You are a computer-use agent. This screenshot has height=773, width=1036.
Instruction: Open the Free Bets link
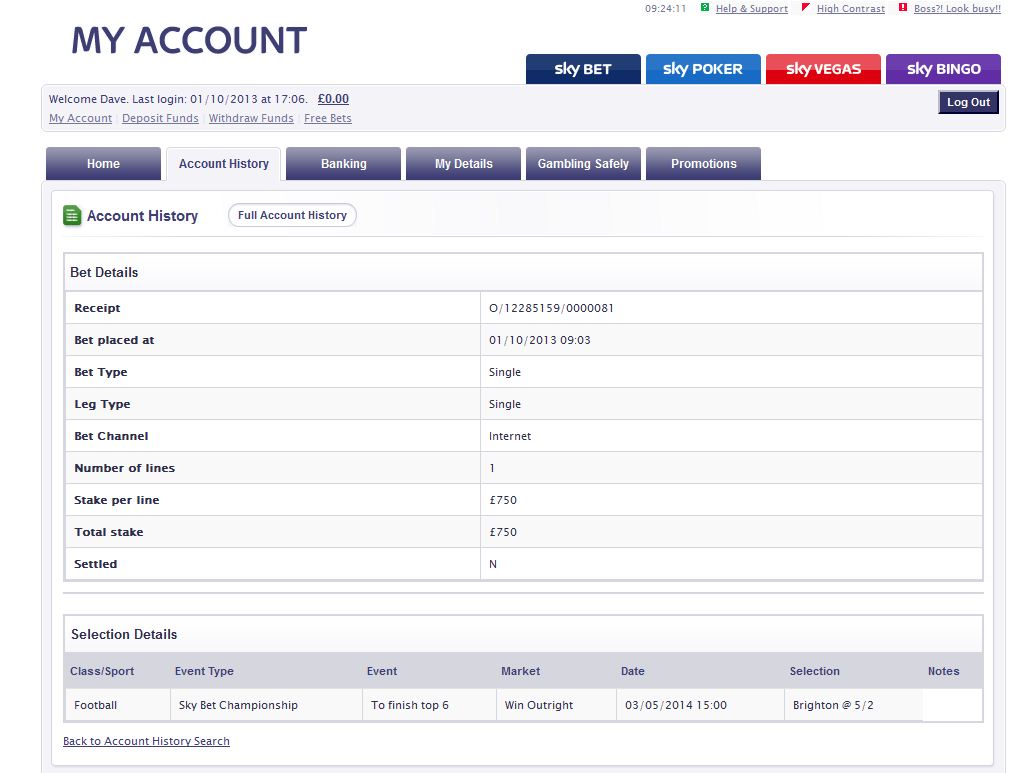tap(328, 118)
